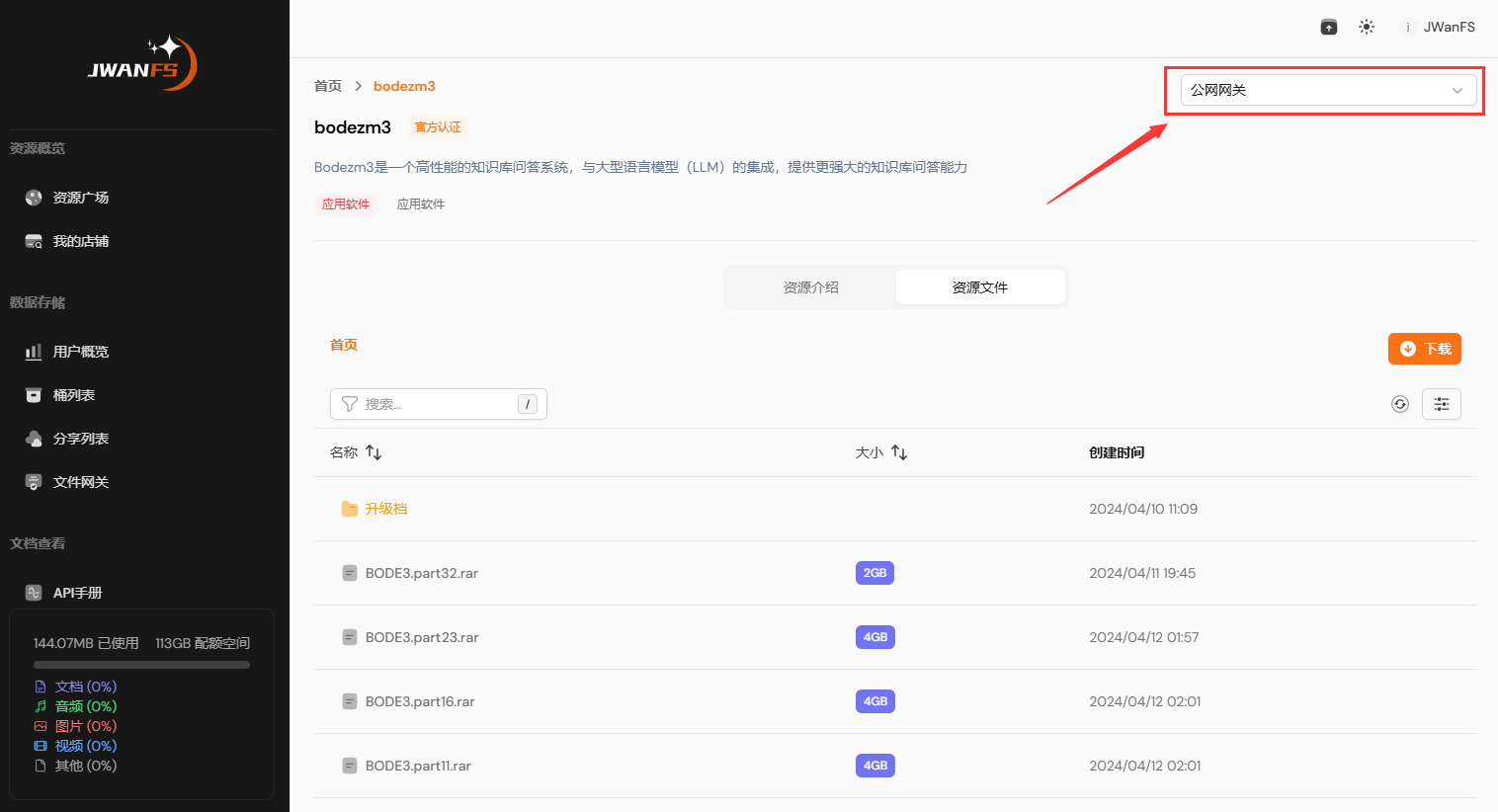Toggle the light/dark theme sun icon
This screenshot has height=812, width=1498.
coord(1367,27)
